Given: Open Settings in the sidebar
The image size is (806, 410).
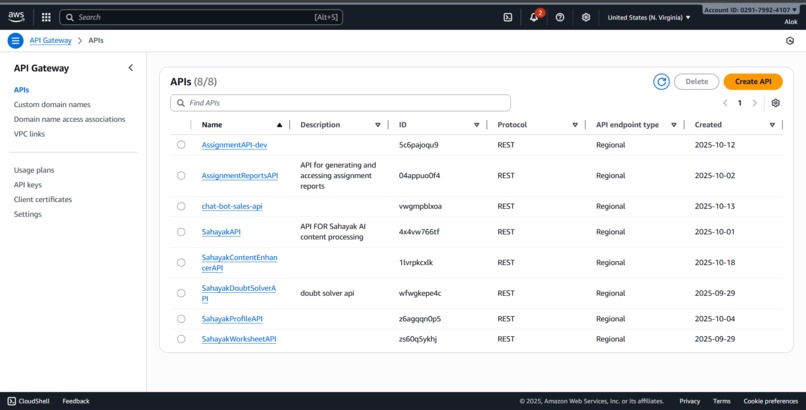Looking at the screenshot, I should click(x=28, y=214).
